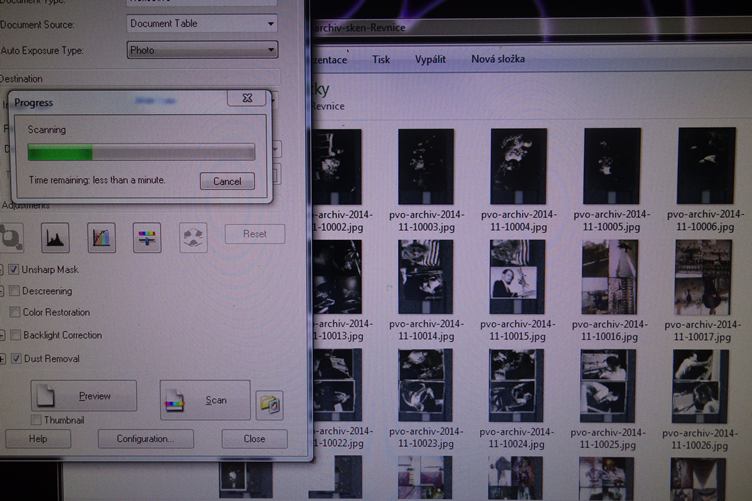This screenshot has width=752, height=501.
Task: Cancel the scanning progress
Action: (x=227, y=181)
